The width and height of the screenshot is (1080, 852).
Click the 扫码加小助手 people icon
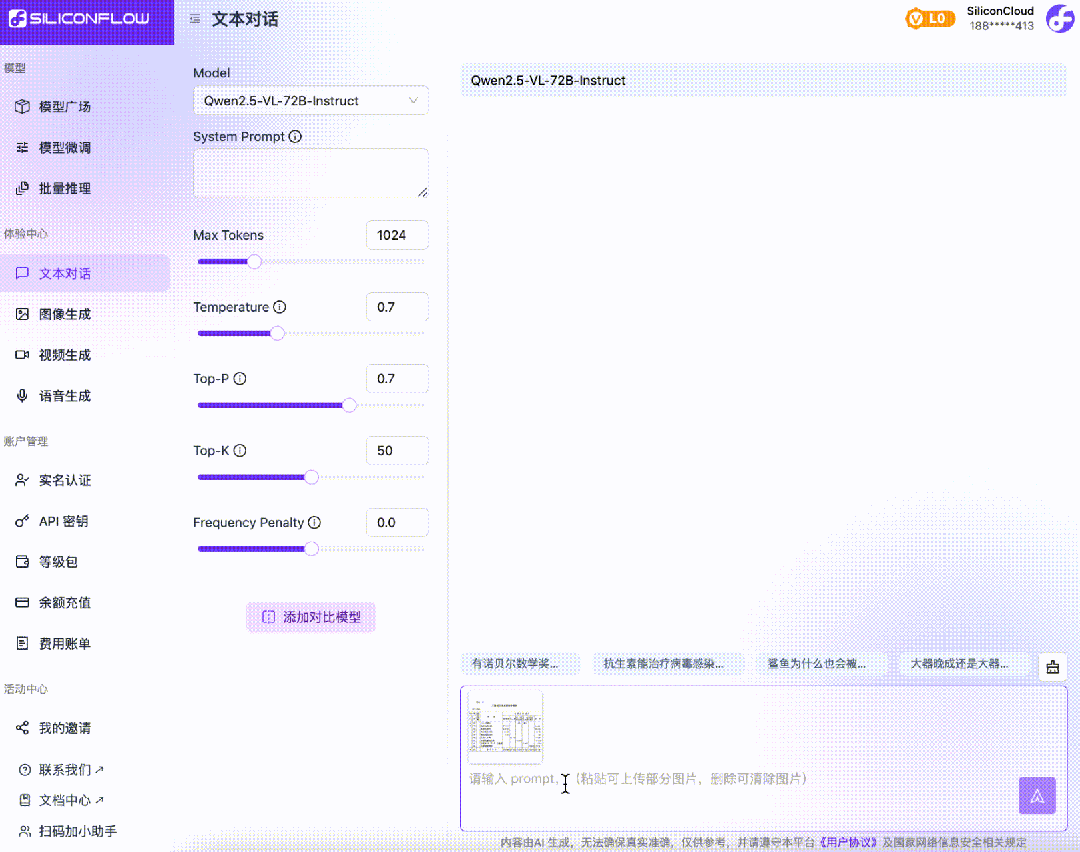click(x=25, y=831)
